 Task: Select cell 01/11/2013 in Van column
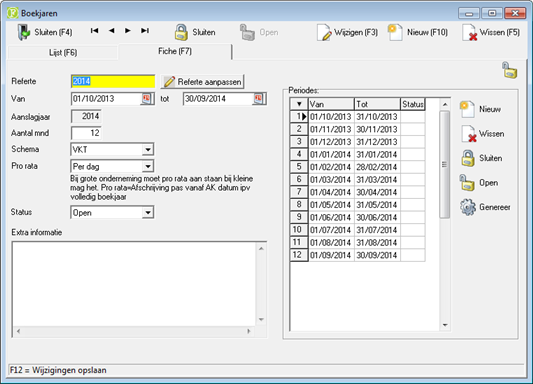click(331, 129)
